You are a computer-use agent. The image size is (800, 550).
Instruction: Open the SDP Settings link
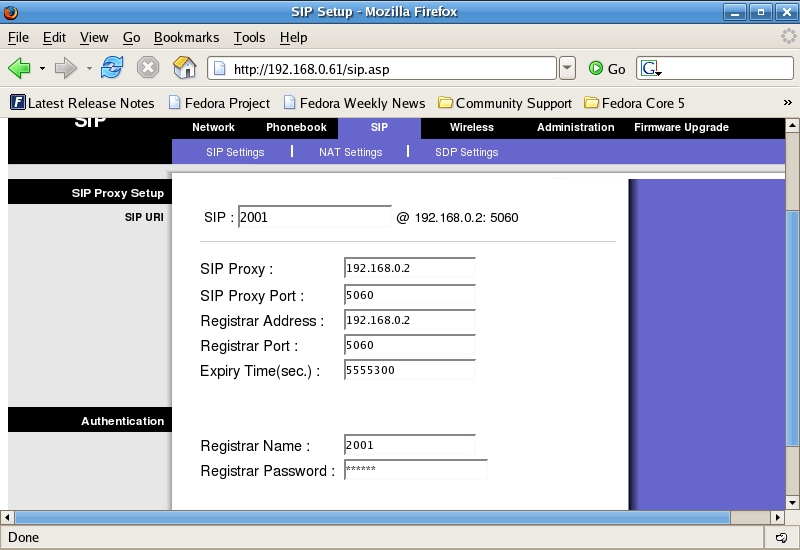(x=466, y=152)
